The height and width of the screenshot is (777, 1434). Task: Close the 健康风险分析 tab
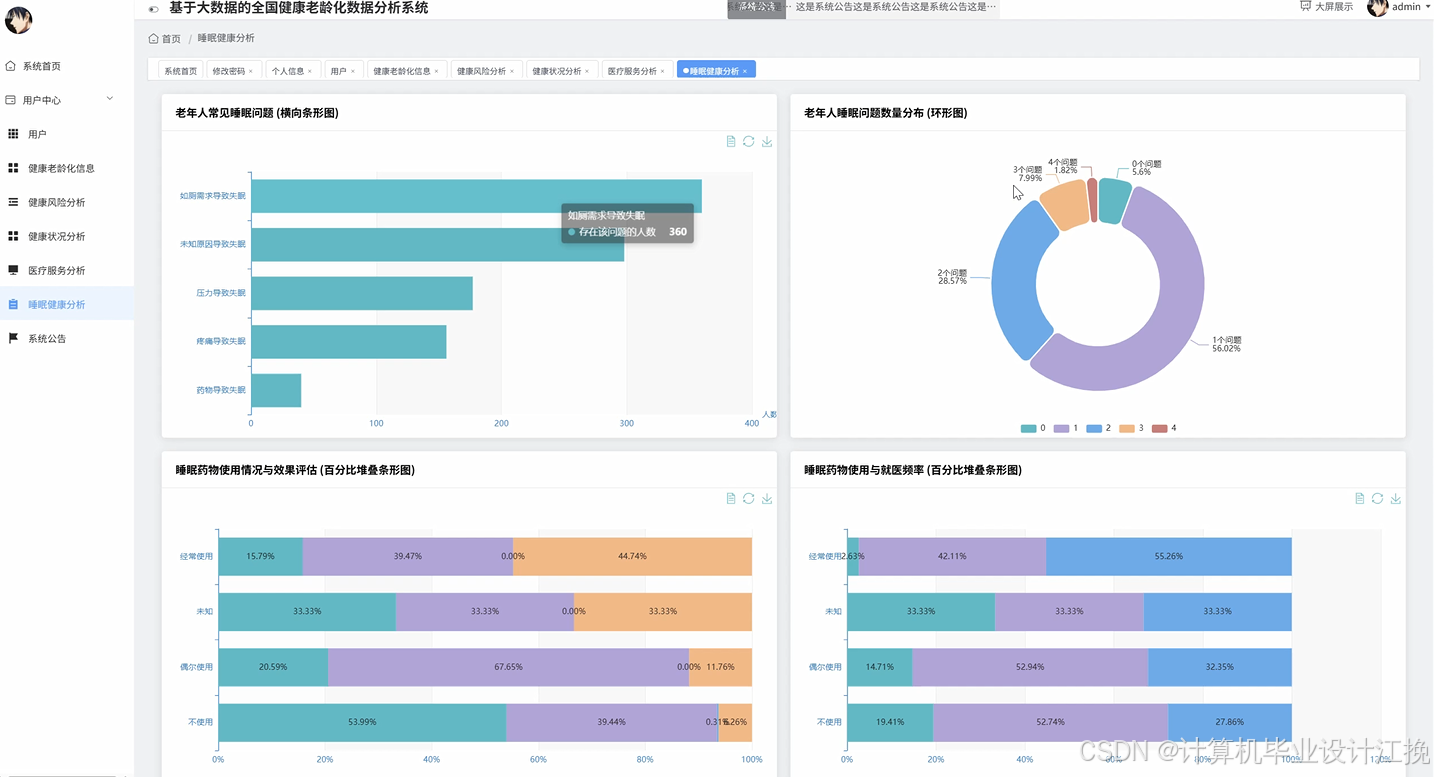(512, 72)
